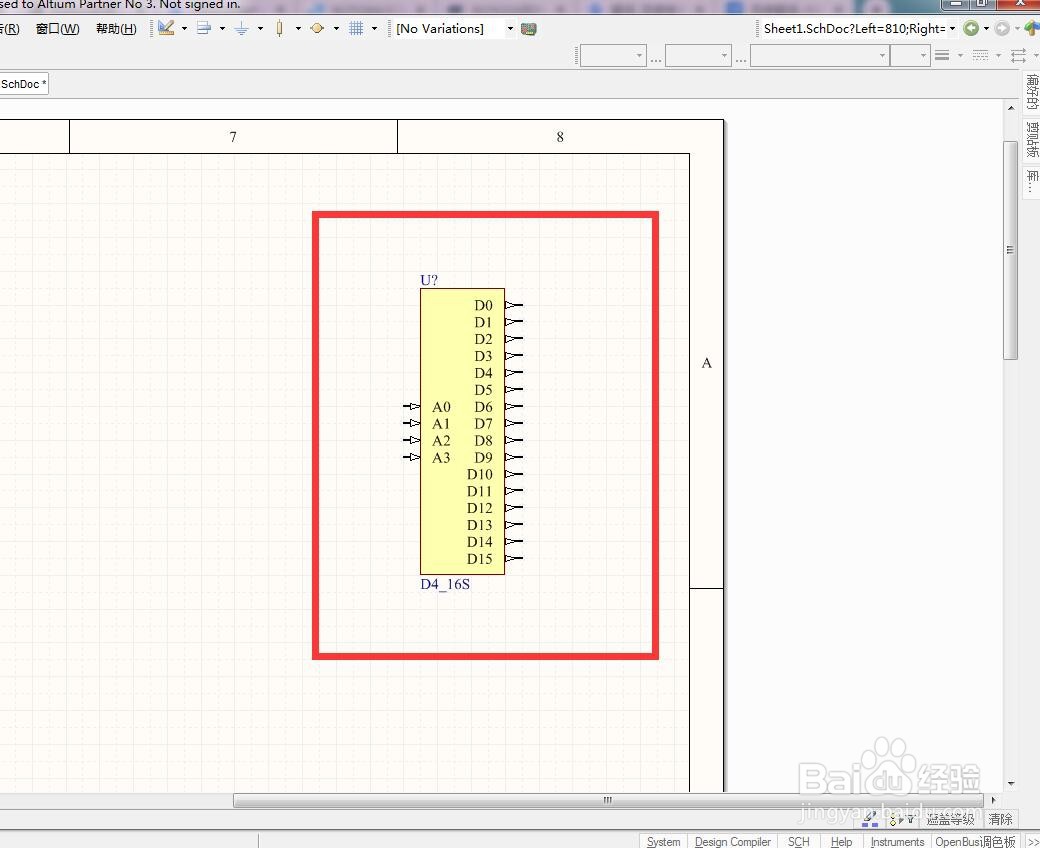
Task: Click the >> status bar overflow button
Action: (1032, 841)
